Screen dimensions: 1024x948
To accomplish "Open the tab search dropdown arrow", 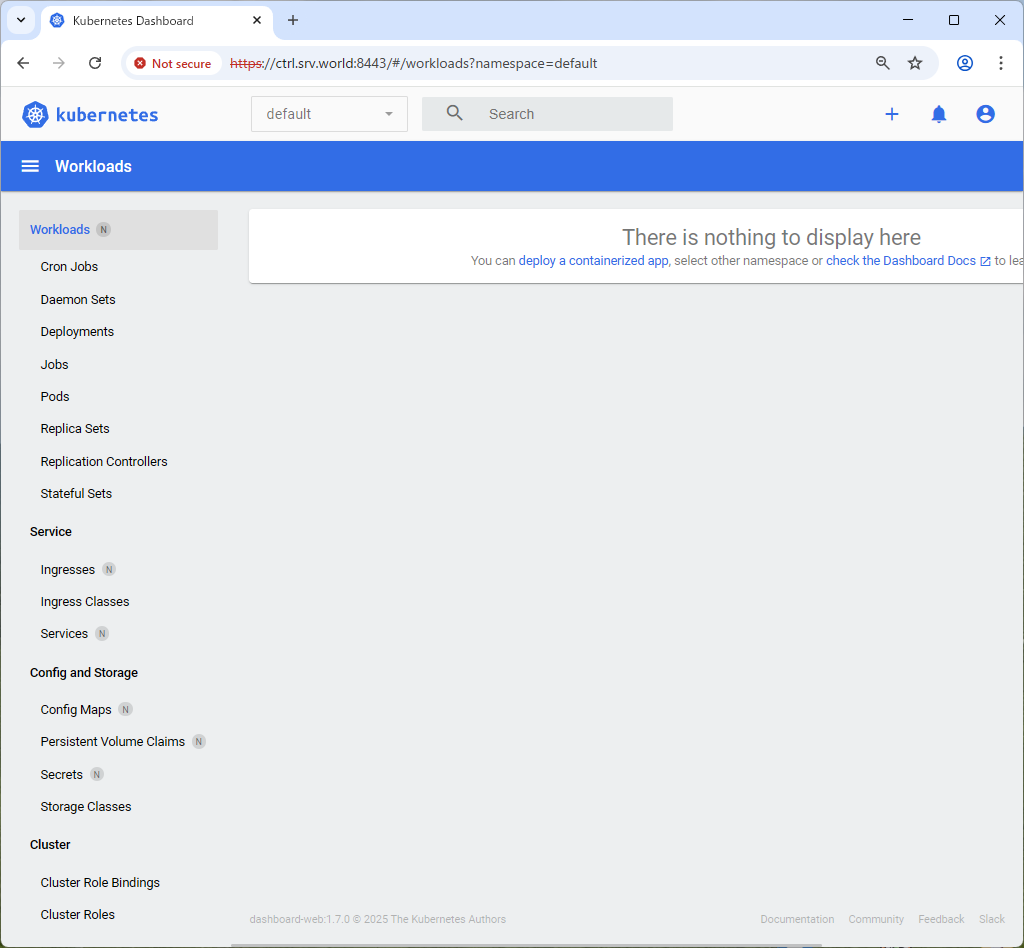I will click(x=20, y=20).
